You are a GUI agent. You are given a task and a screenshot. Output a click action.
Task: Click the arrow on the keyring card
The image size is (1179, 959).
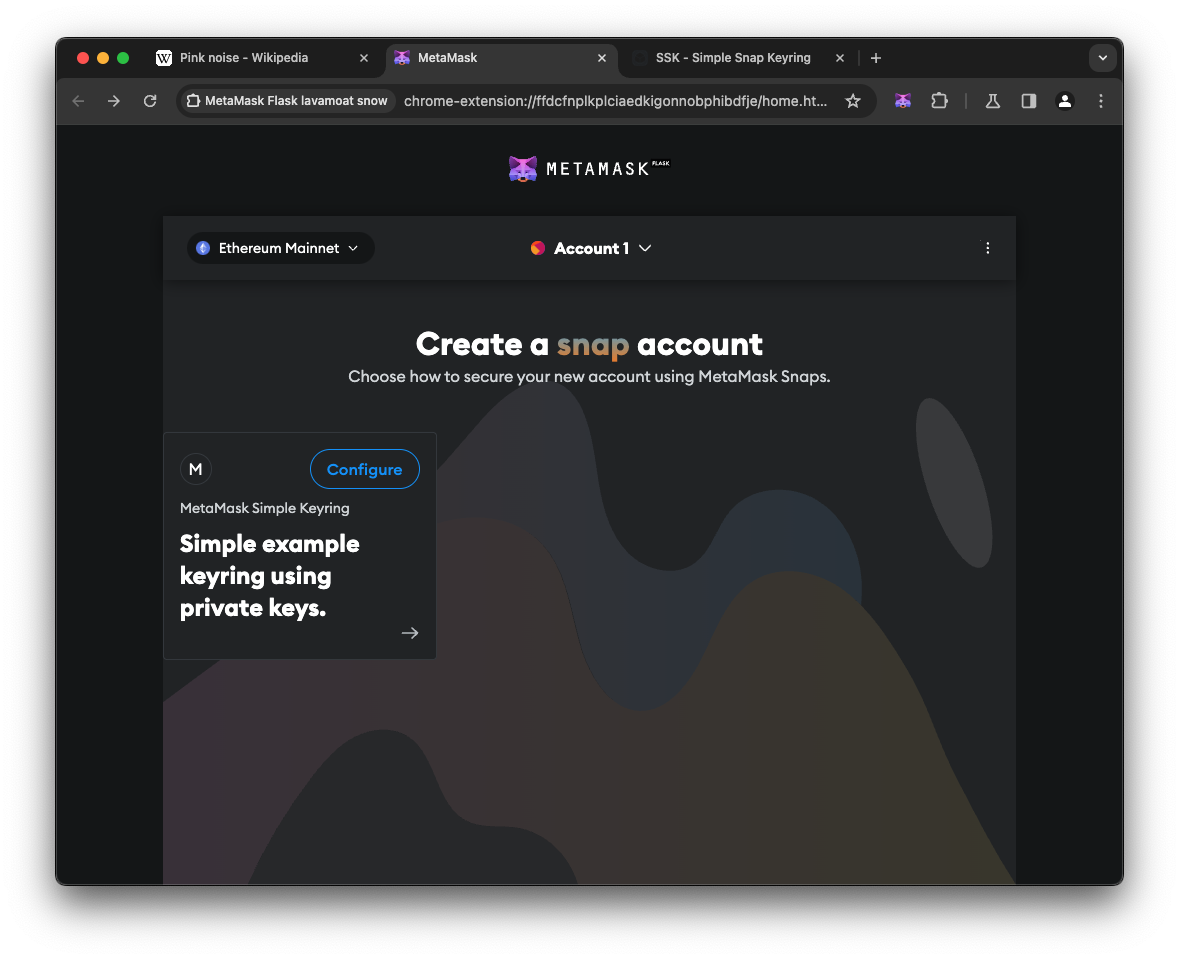click(409, 632)
